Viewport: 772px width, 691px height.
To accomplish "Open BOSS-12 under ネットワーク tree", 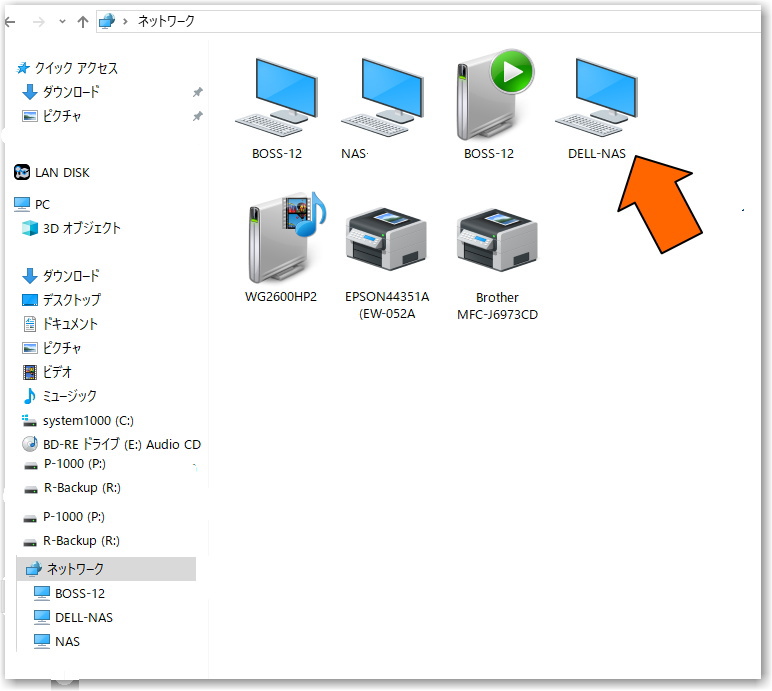I will click(x=69, y=593).
